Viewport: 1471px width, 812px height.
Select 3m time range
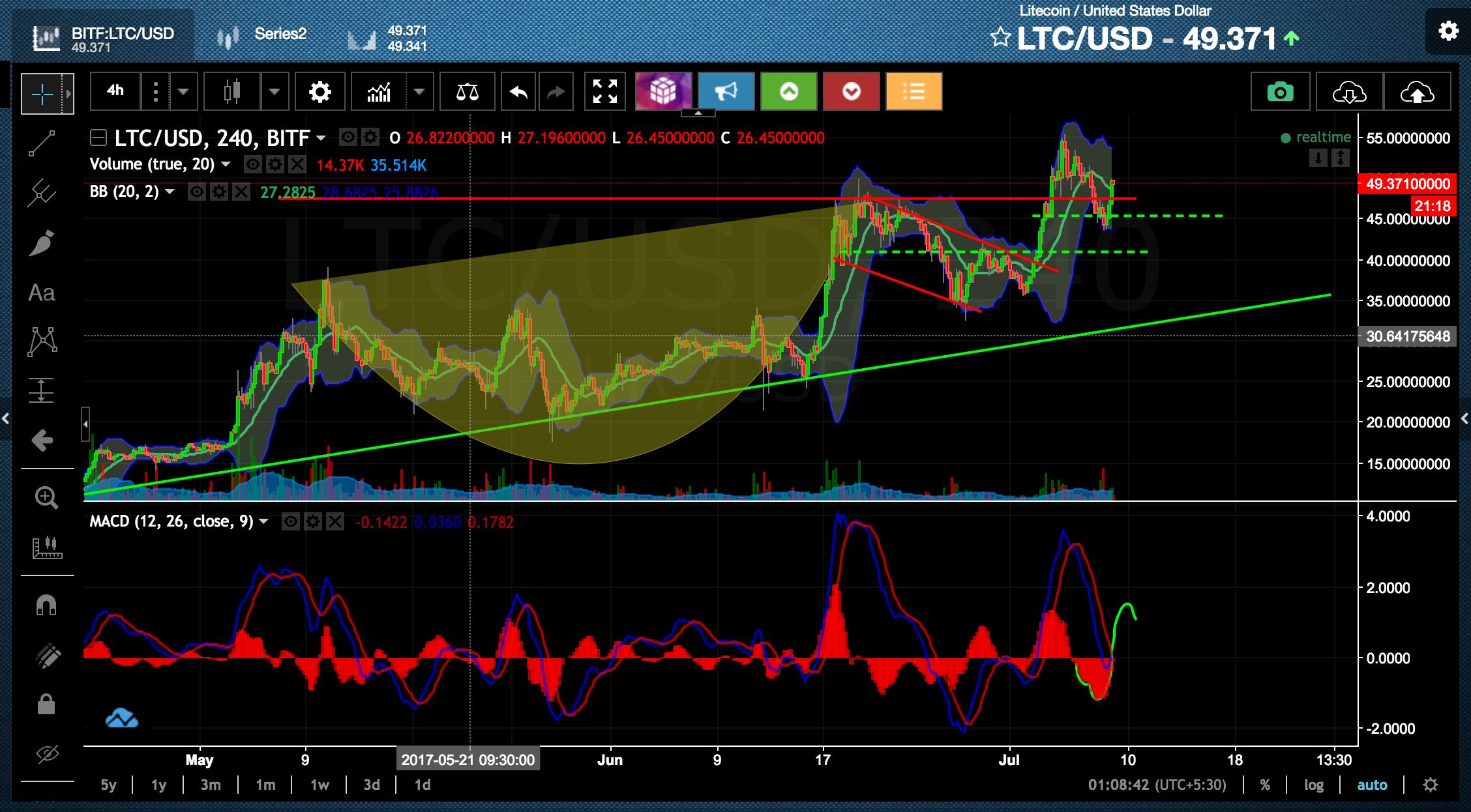pos(210,785)
